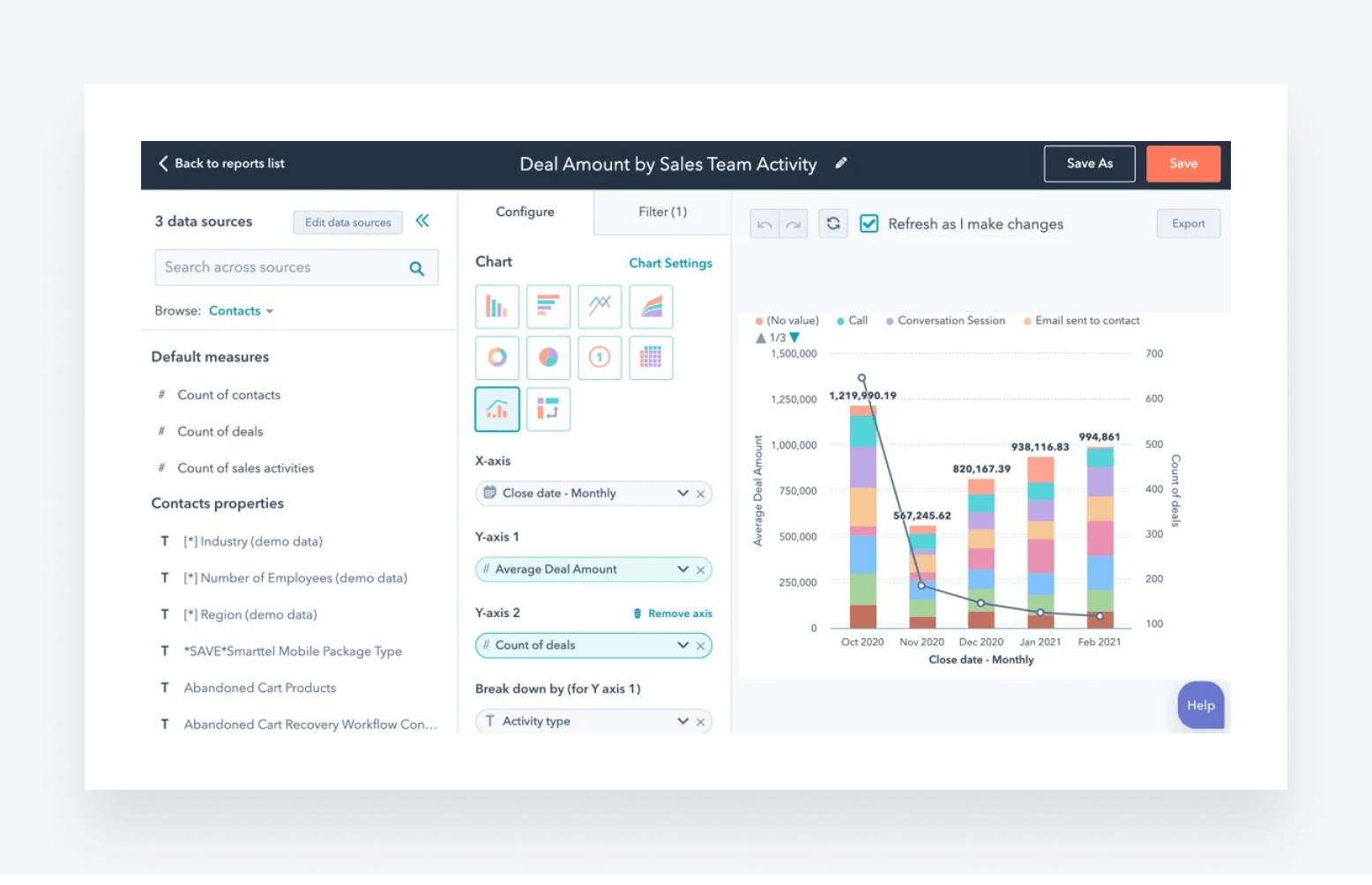Toggle Refresh as I make changes checkbox

[x=869, y=224]
